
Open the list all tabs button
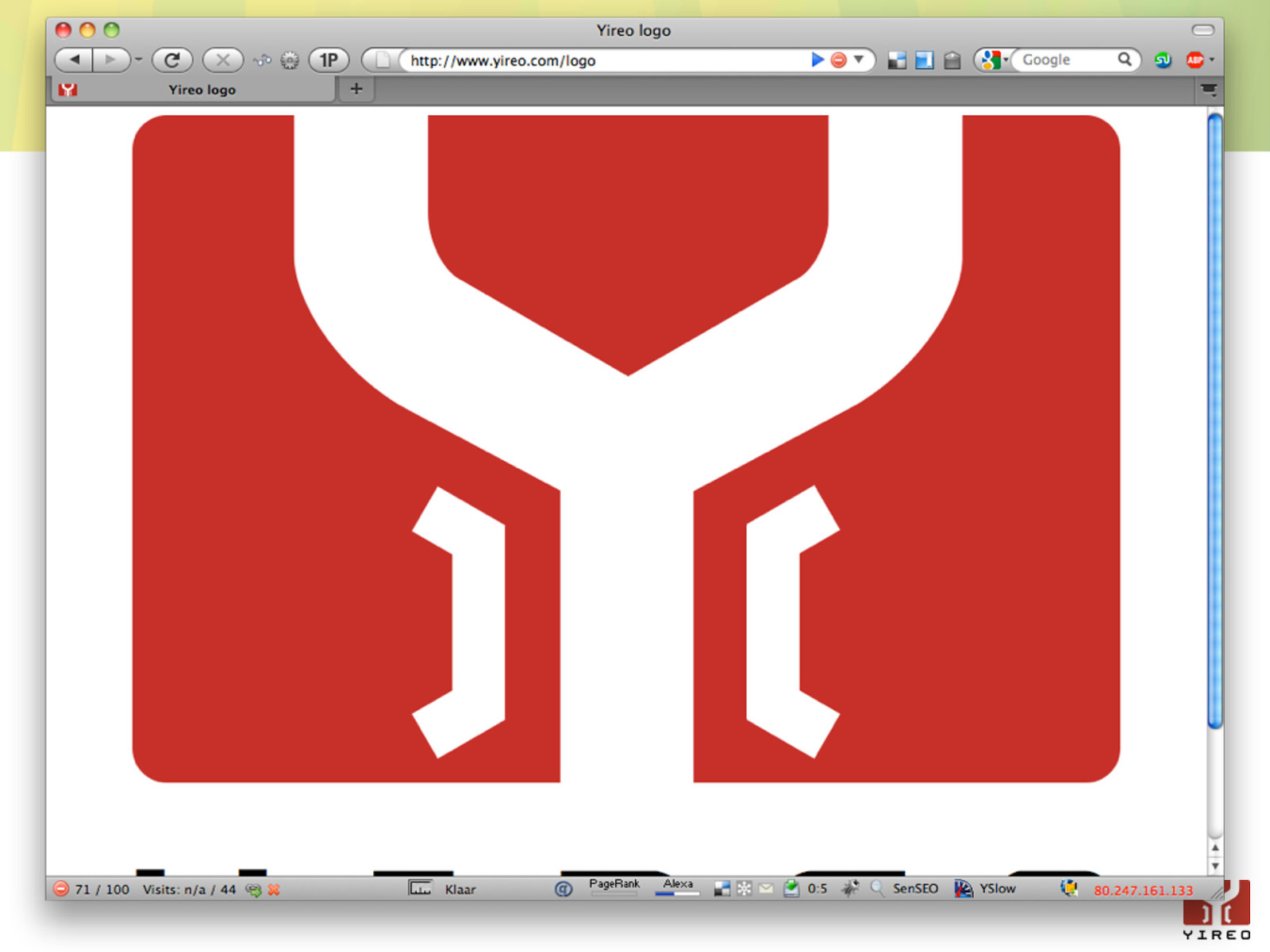pyautogui.click(x=1209, y=90)
